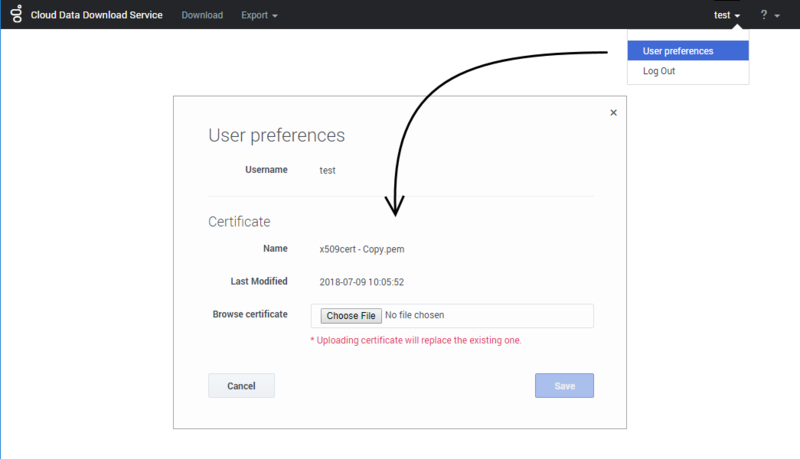Open the Download page in navbar
The height and width of the screenshot is (459, 800).
click(x=202, y=15)
